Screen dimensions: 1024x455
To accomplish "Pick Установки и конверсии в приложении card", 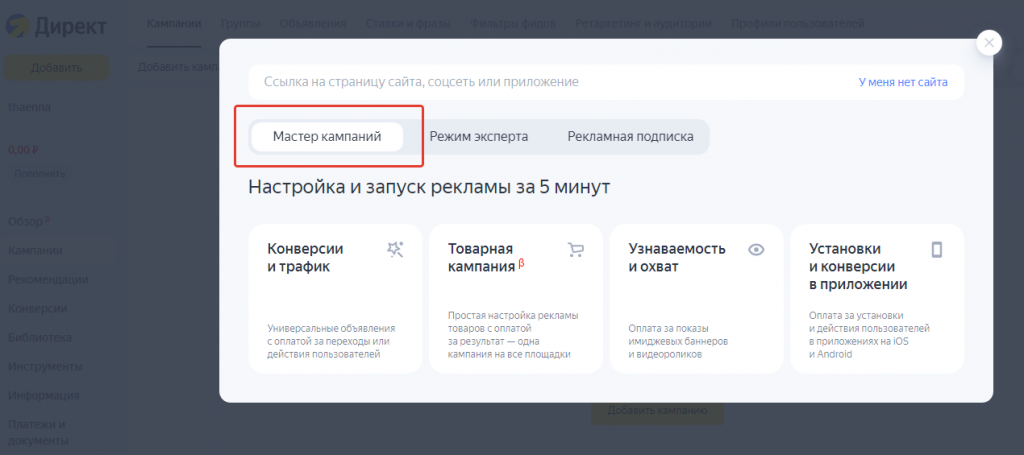I will 877,299.
